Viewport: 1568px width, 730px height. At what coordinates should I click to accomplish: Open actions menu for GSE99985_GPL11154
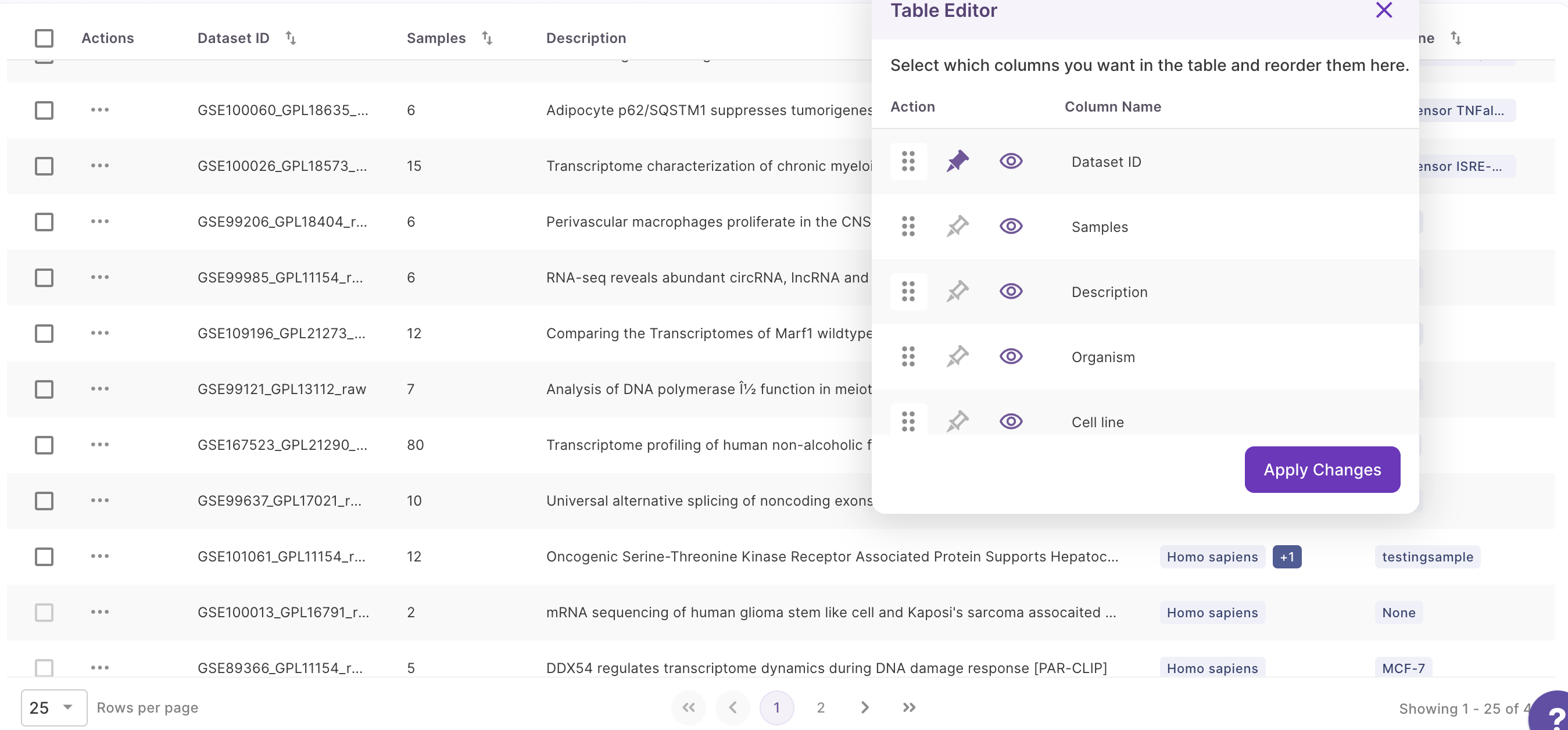point(100,277)
